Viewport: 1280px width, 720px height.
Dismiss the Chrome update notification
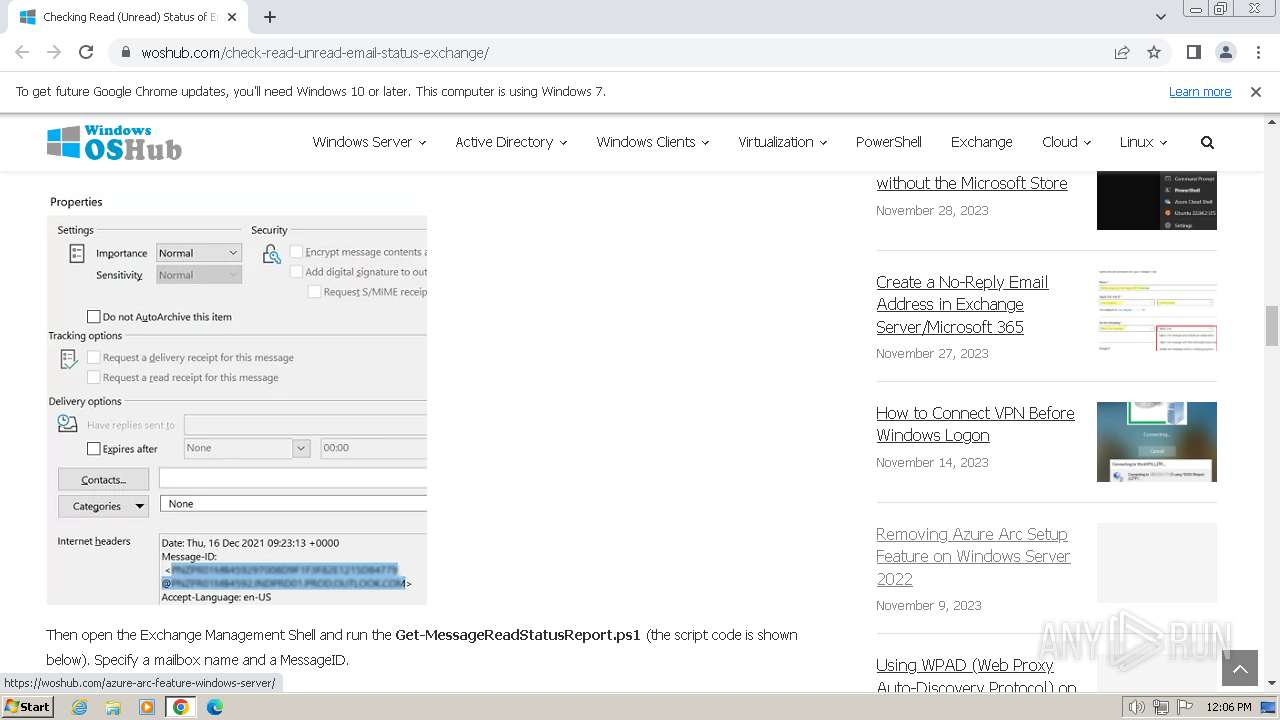(x=1256, y=91)
